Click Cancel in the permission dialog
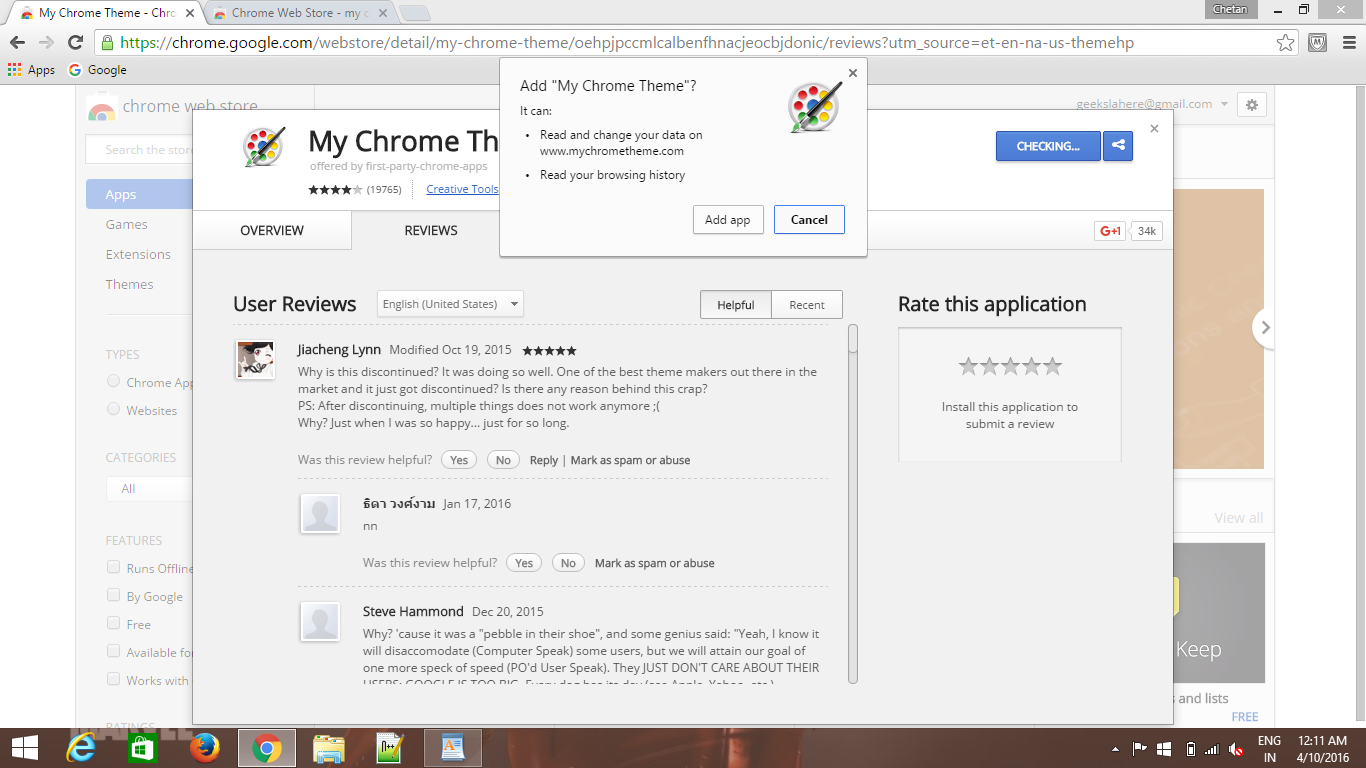This screenshot has height=768, width=1366. pos(809,220)
